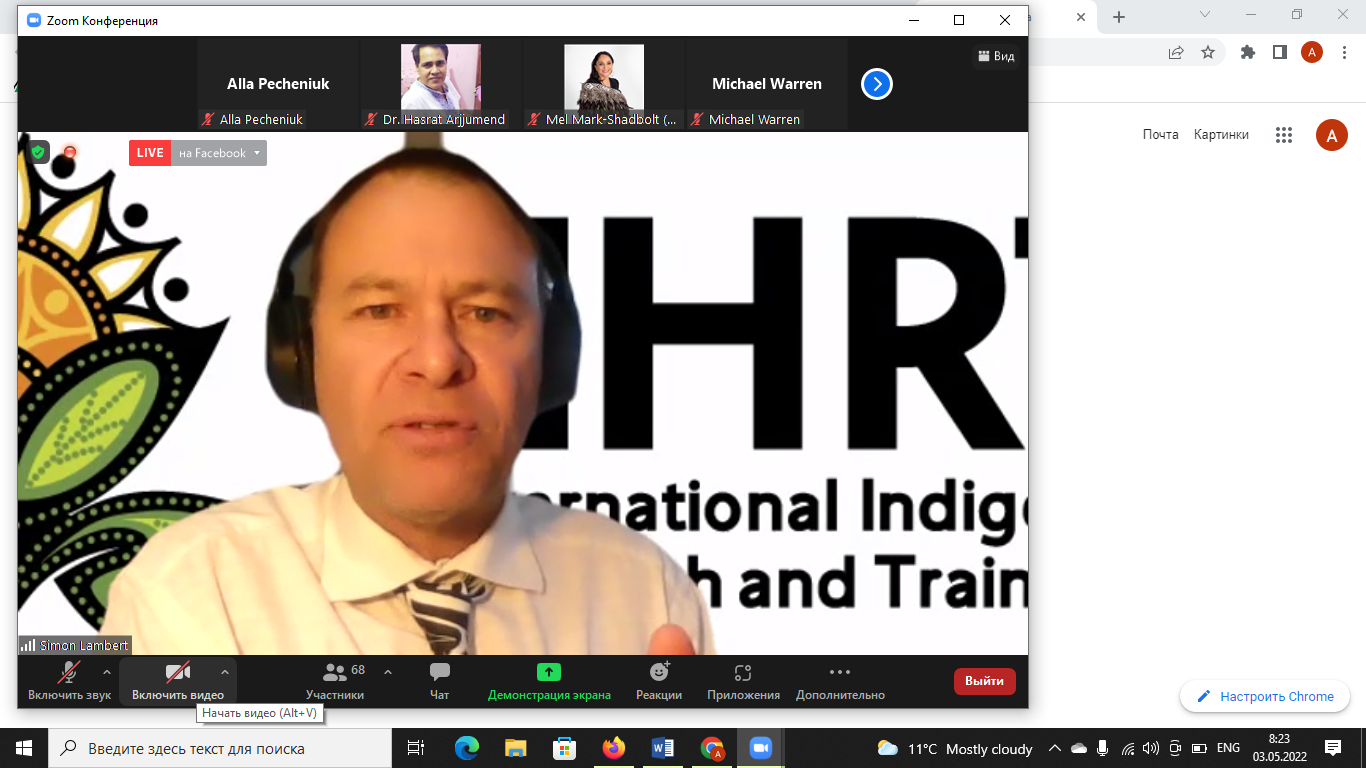
Task: Open Zoom Apps (Приложения)
Action: tap(743, 681)
